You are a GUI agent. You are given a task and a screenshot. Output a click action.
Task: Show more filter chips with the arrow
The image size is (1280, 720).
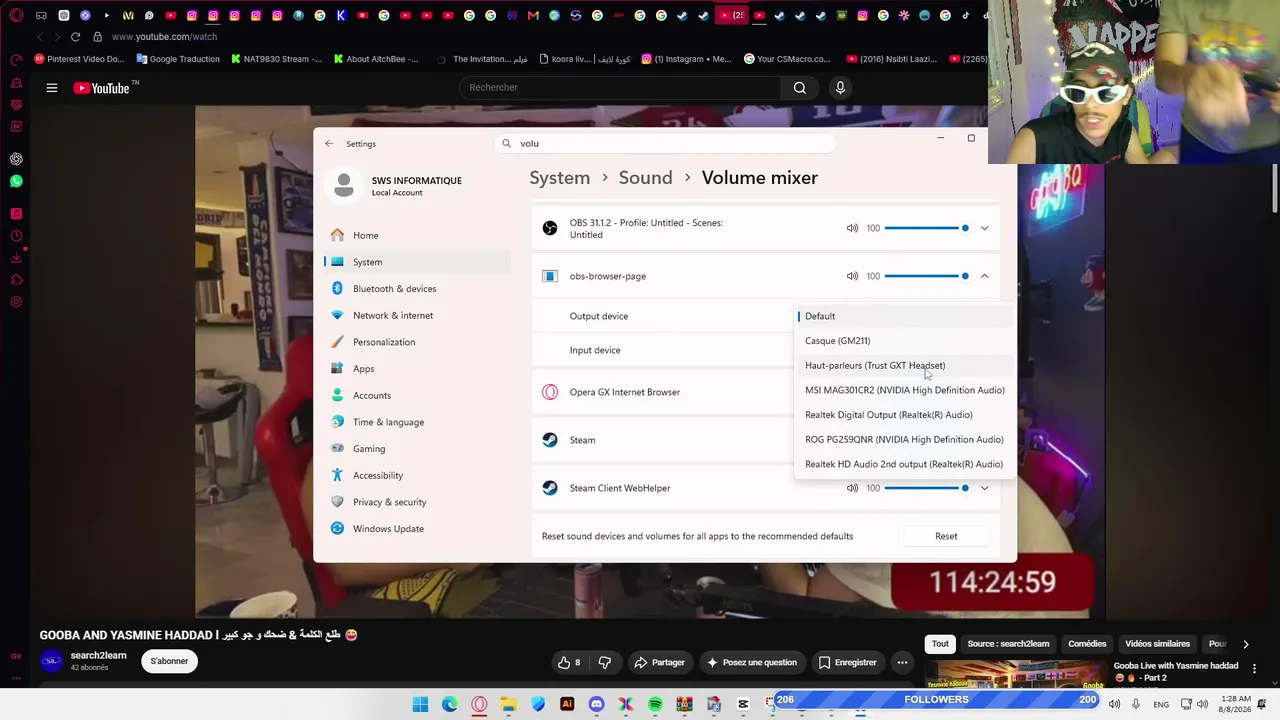pyautogui.click(x=1245, y=644)
